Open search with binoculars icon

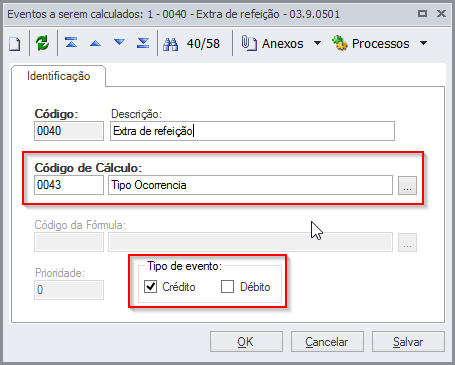pos(171,44)
